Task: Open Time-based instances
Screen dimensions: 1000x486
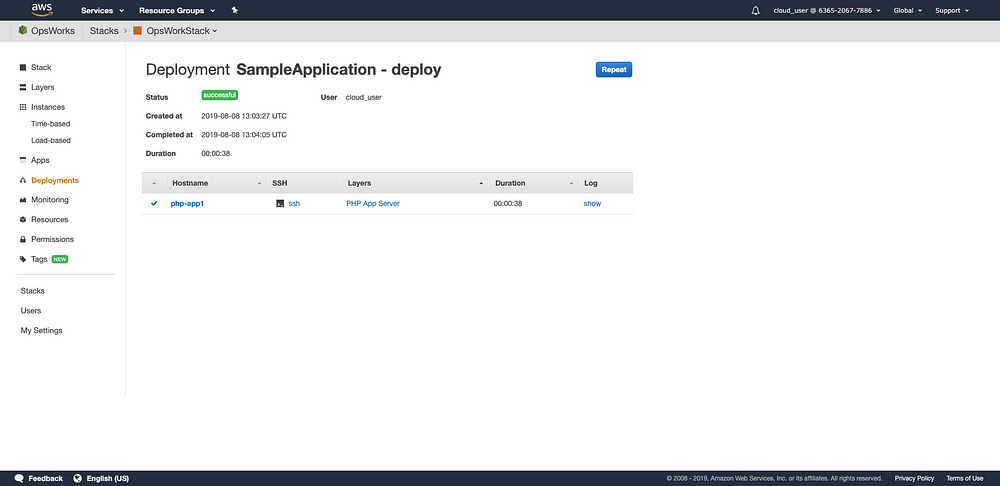Action: tap(50, 124)
